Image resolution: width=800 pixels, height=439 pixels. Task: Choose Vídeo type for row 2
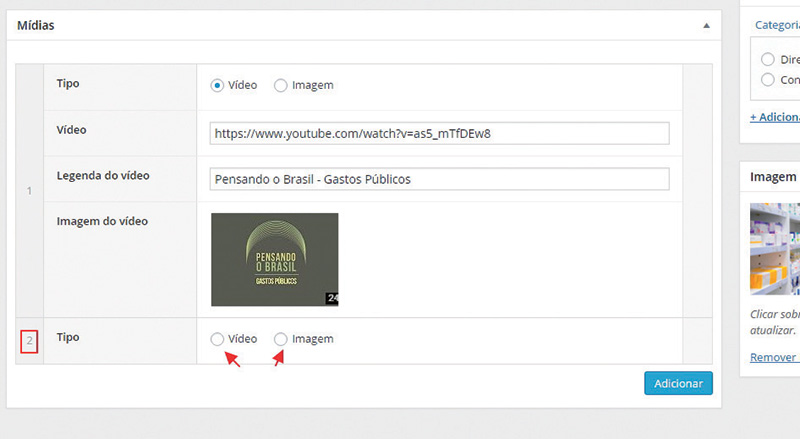click(217, 340)
